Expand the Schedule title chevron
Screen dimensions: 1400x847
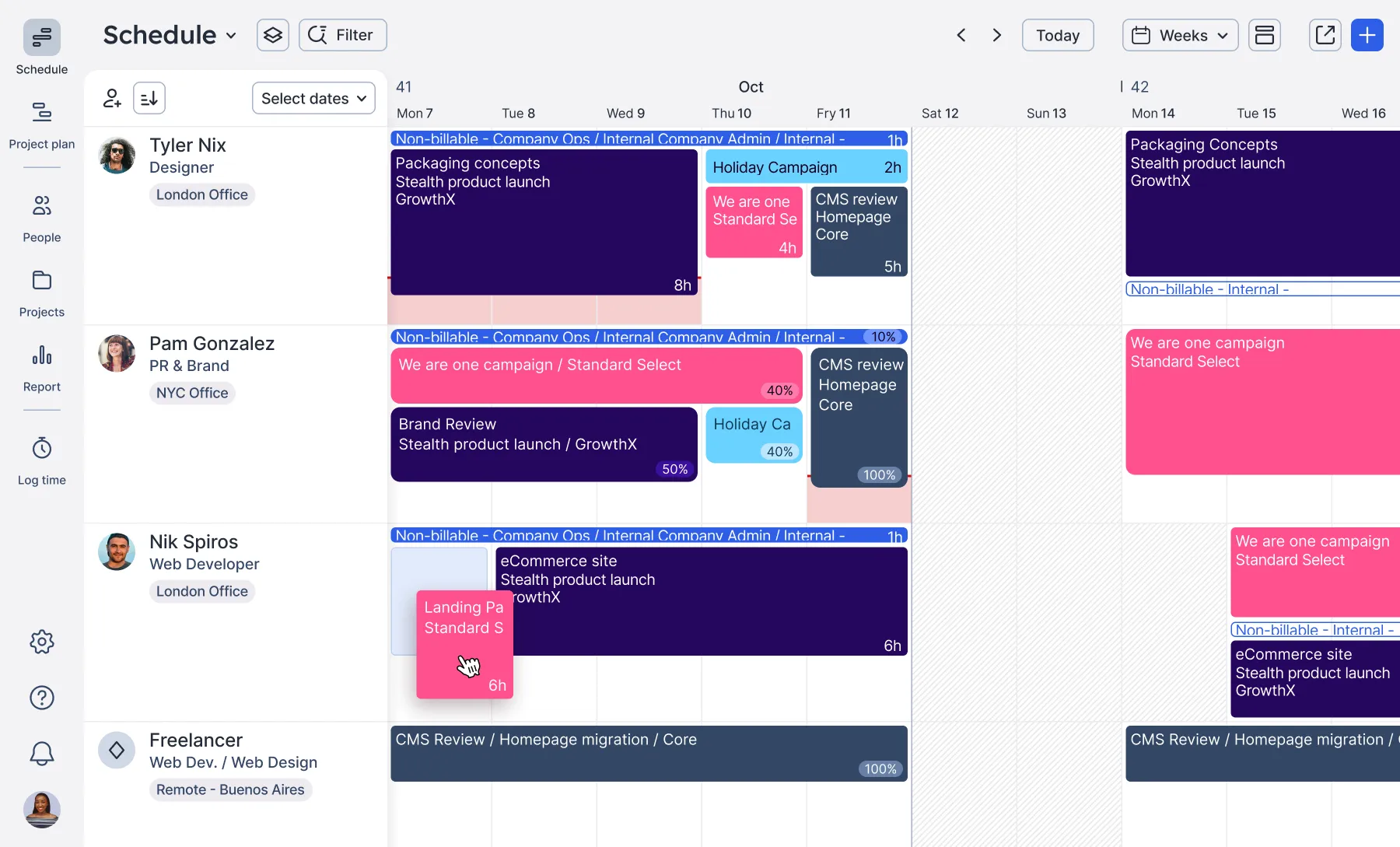[x=231, y=35]
